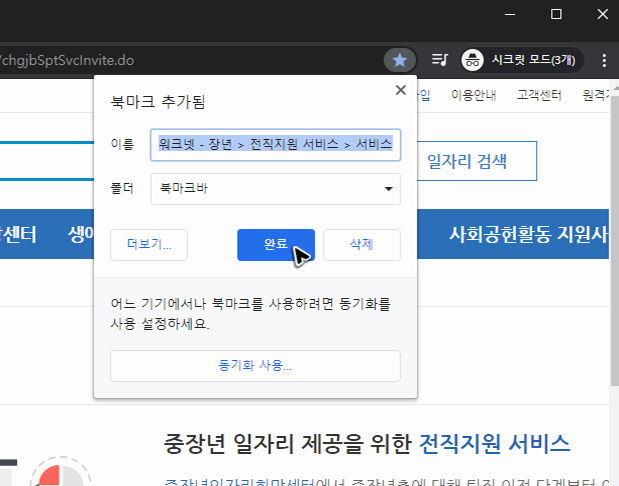Maximize the browser window
This screenshot has width=619, height=486.
tap(556, 15)
